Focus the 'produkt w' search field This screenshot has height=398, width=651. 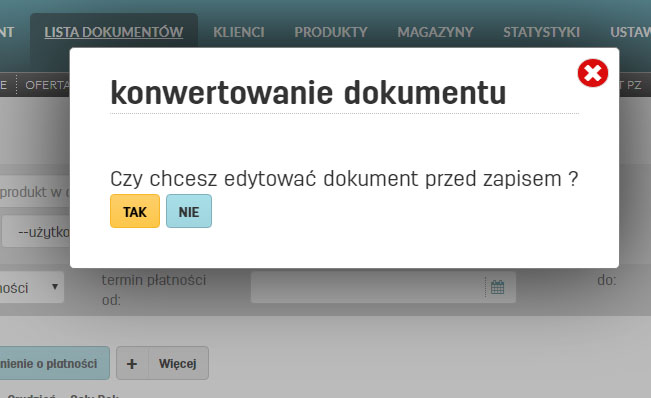pos(35,192)
